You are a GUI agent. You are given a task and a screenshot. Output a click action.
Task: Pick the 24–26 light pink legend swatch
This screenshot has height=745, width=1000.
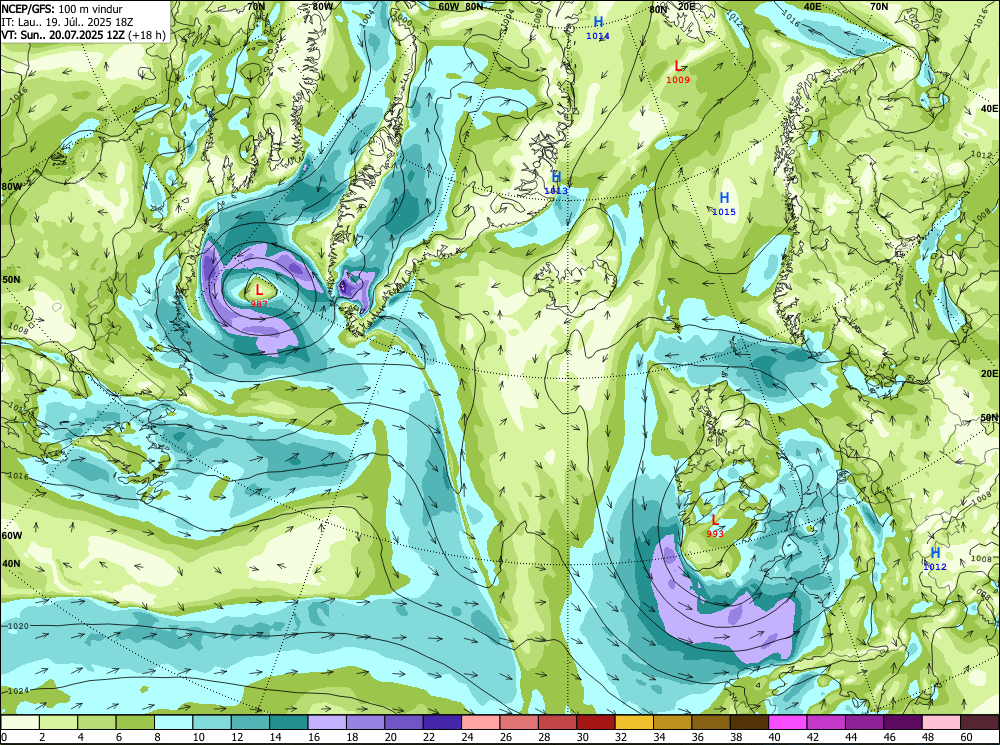(481, 722)
